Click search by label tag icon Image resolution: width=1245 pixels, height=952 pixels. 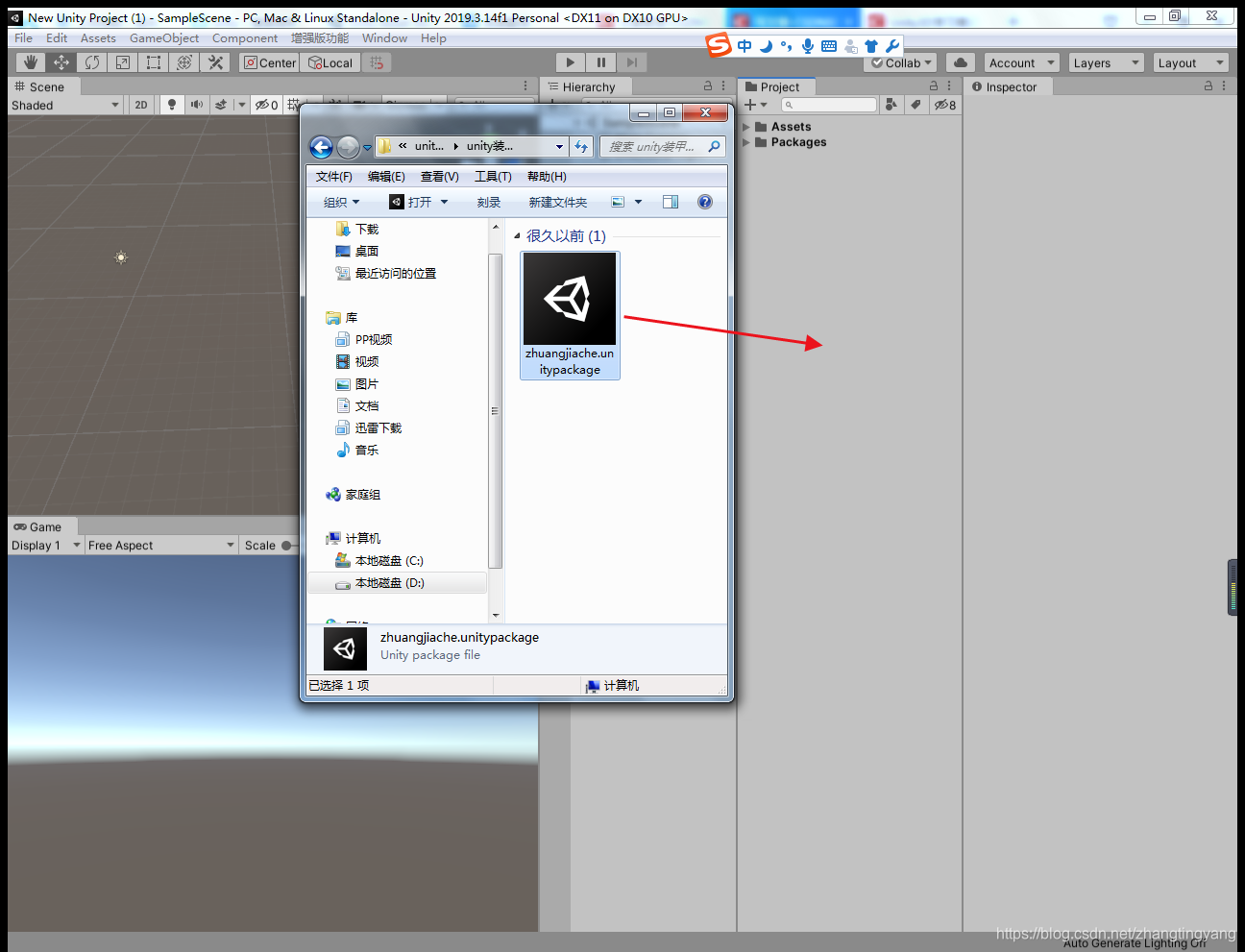tap(915, 105)
